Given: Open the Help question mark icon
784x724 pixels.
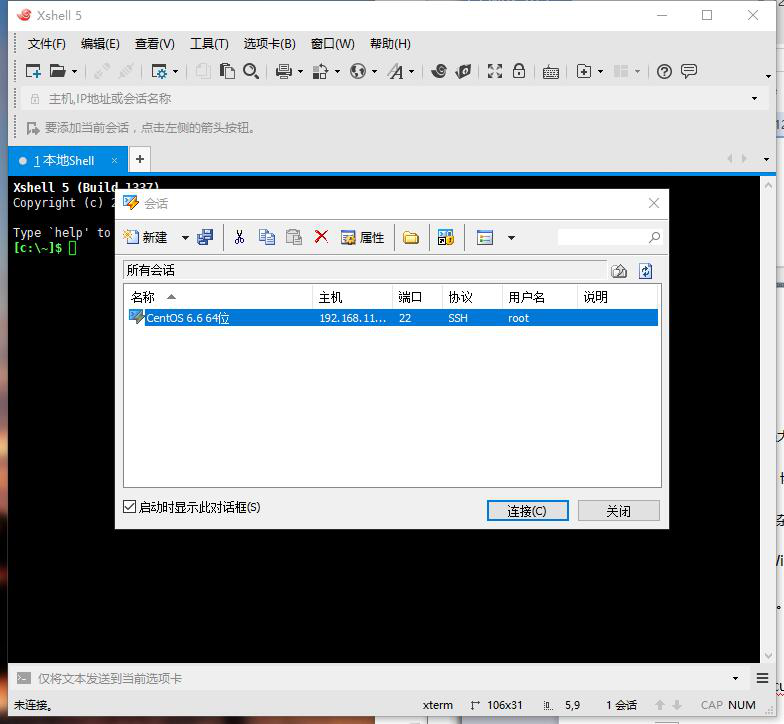Looking at the screenshot, I should coord(664,72).
